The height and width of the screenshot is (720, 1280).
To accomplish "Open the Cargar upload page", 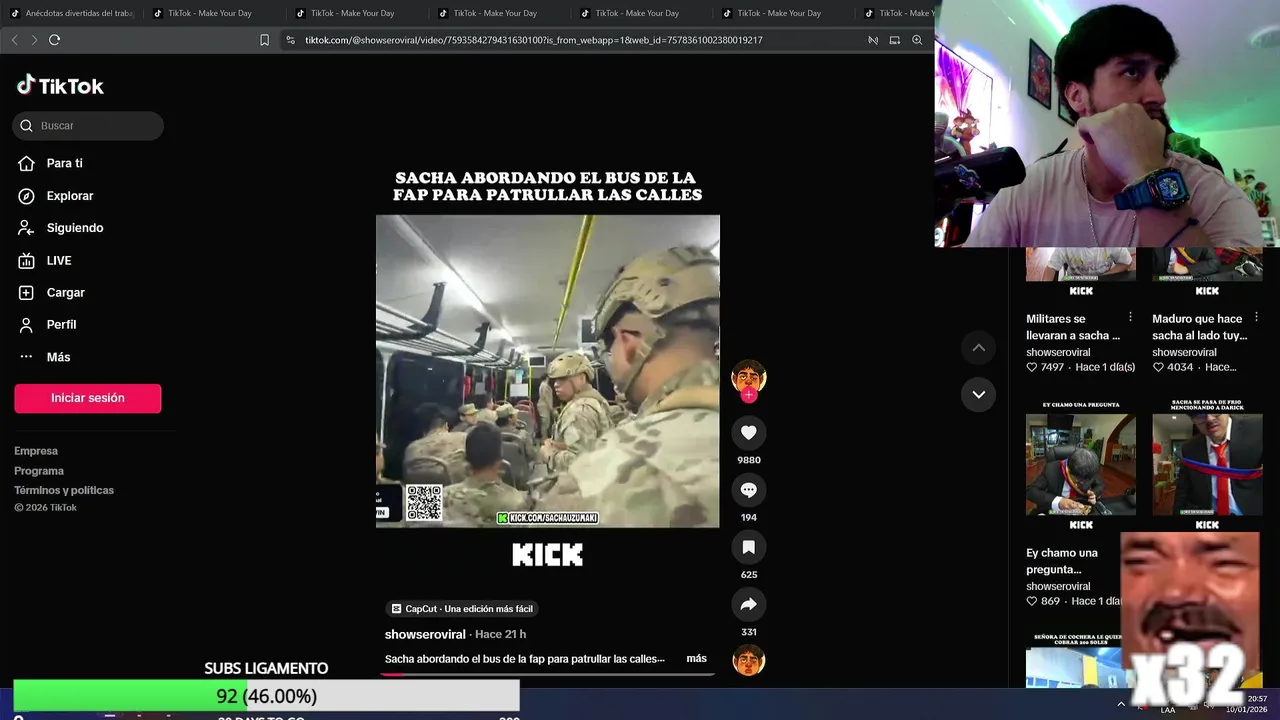I will [65, 292].
